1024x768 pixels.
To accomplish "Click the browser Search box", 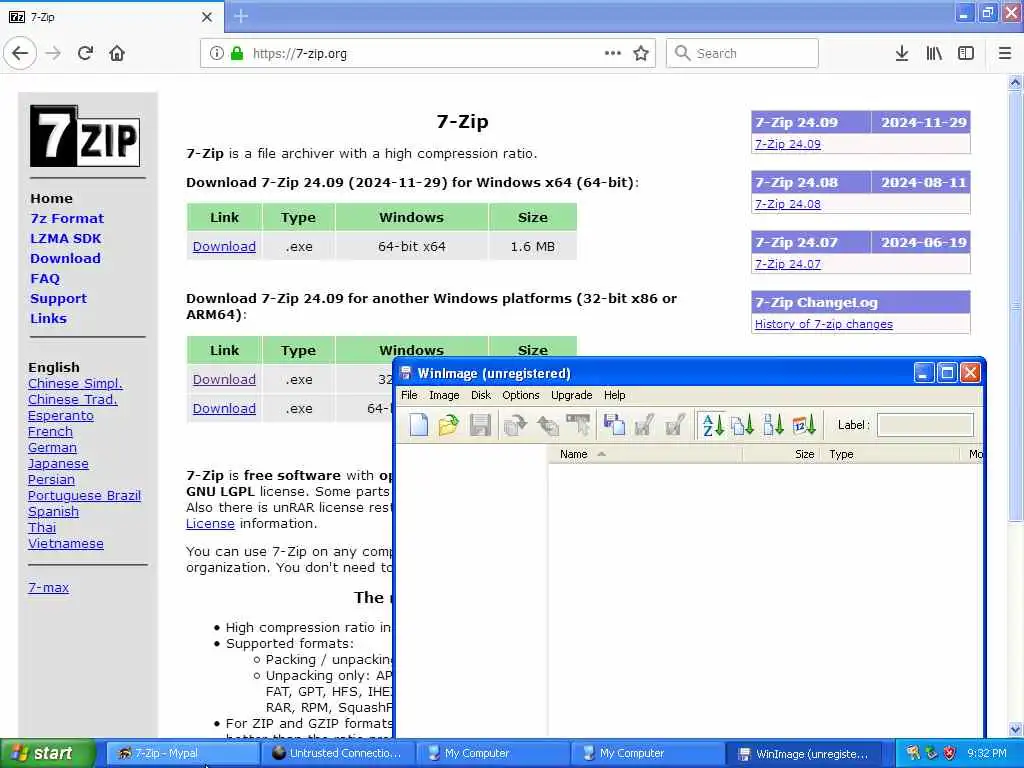I will click(743, 54).
